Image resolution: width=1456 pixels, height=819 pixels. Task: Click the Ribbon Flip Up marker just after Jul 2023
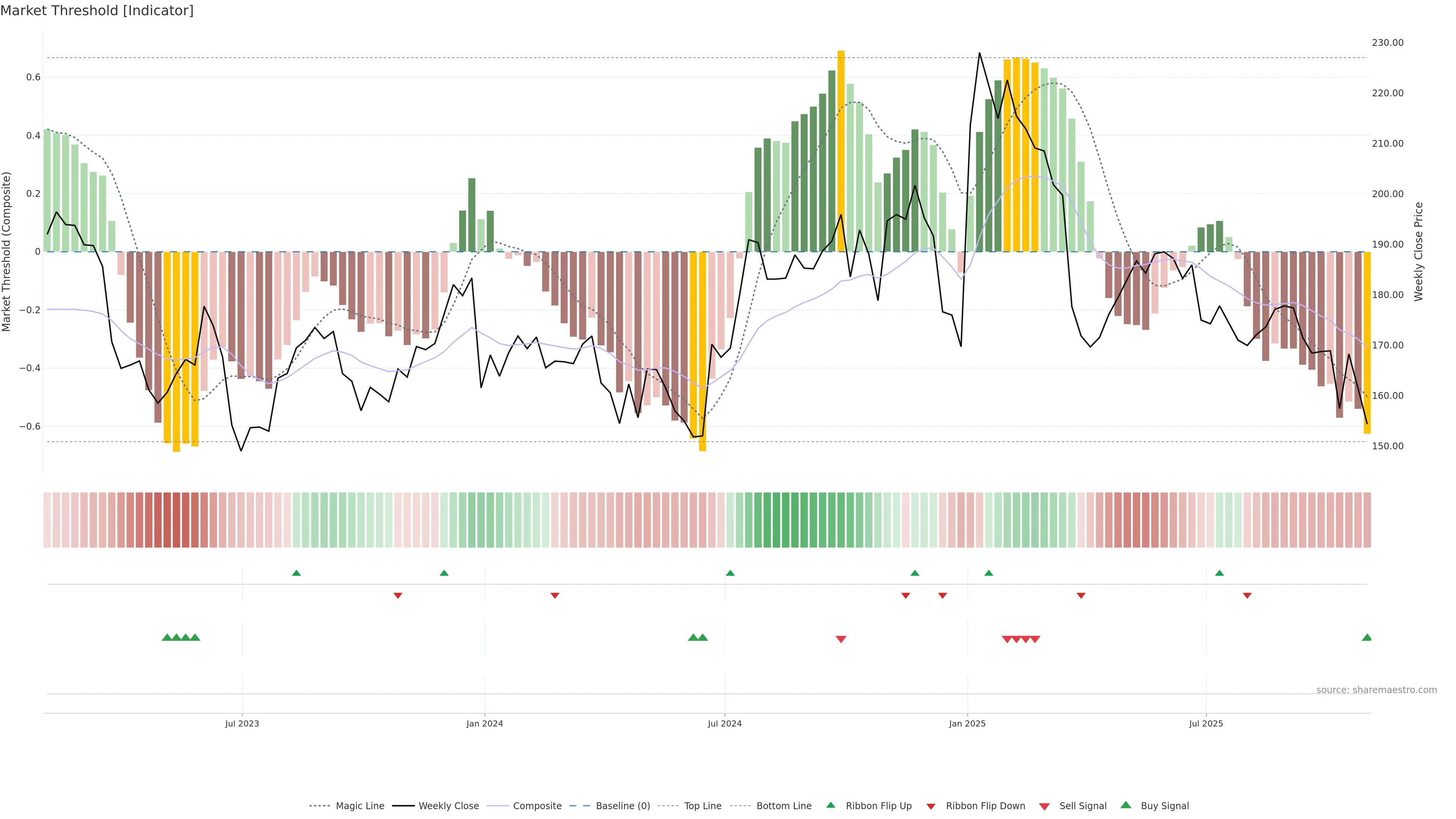pos(296,573)
